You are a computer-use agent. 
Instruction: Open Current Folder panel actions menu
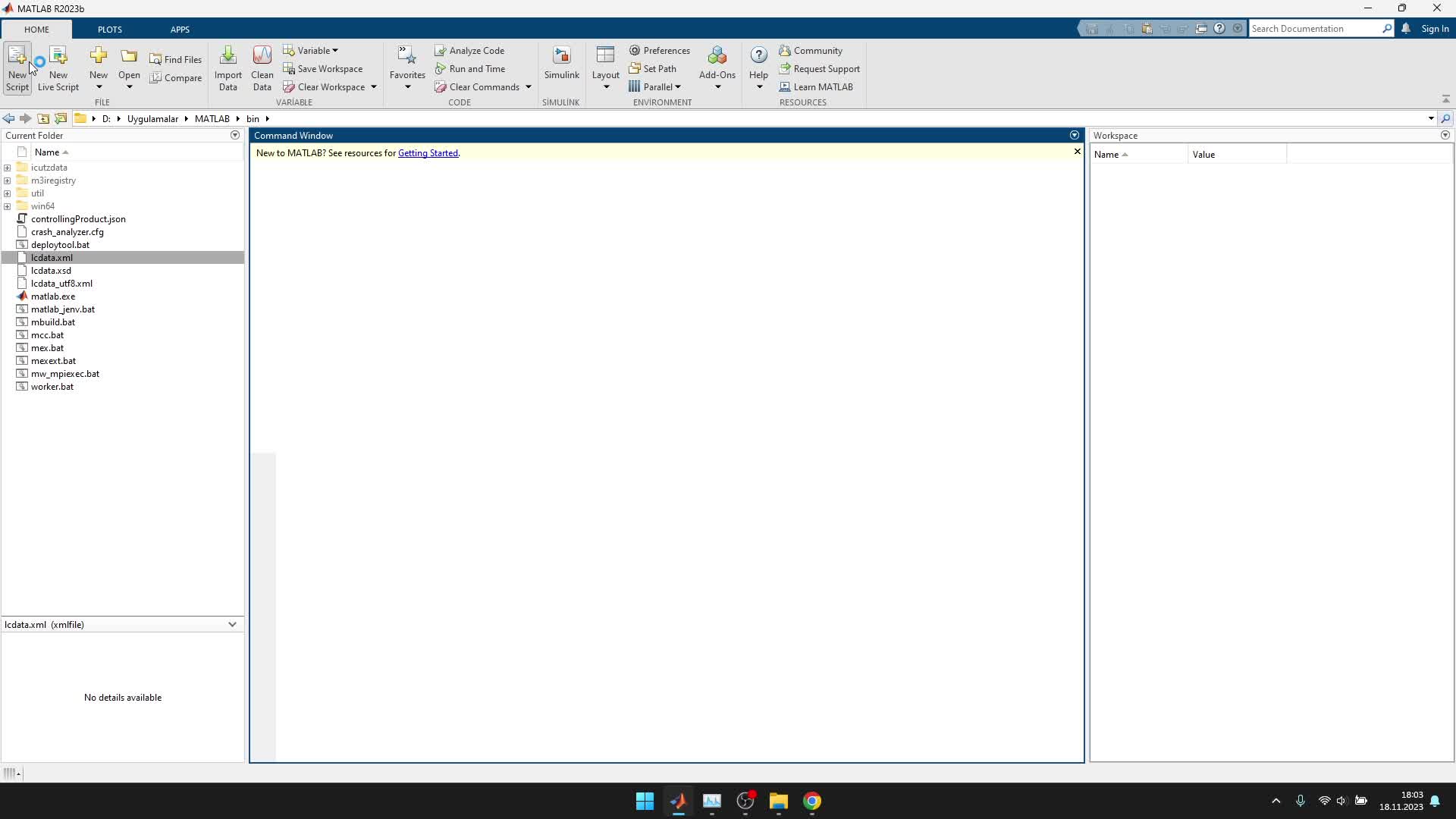click(235, 135)
